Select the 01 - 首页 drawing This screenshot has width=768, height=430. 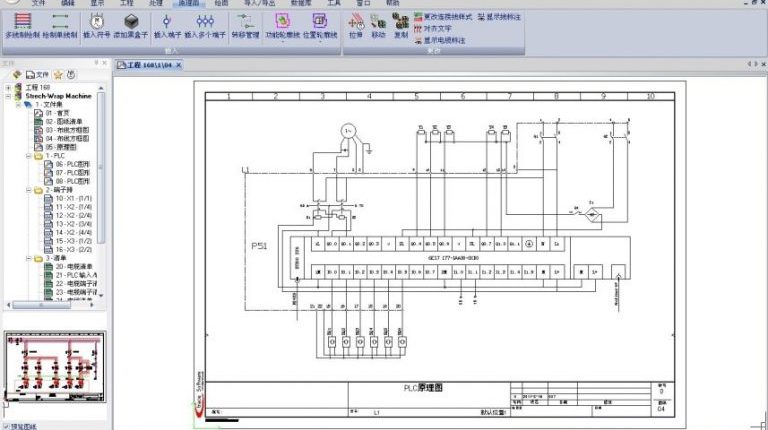(57, 113)
